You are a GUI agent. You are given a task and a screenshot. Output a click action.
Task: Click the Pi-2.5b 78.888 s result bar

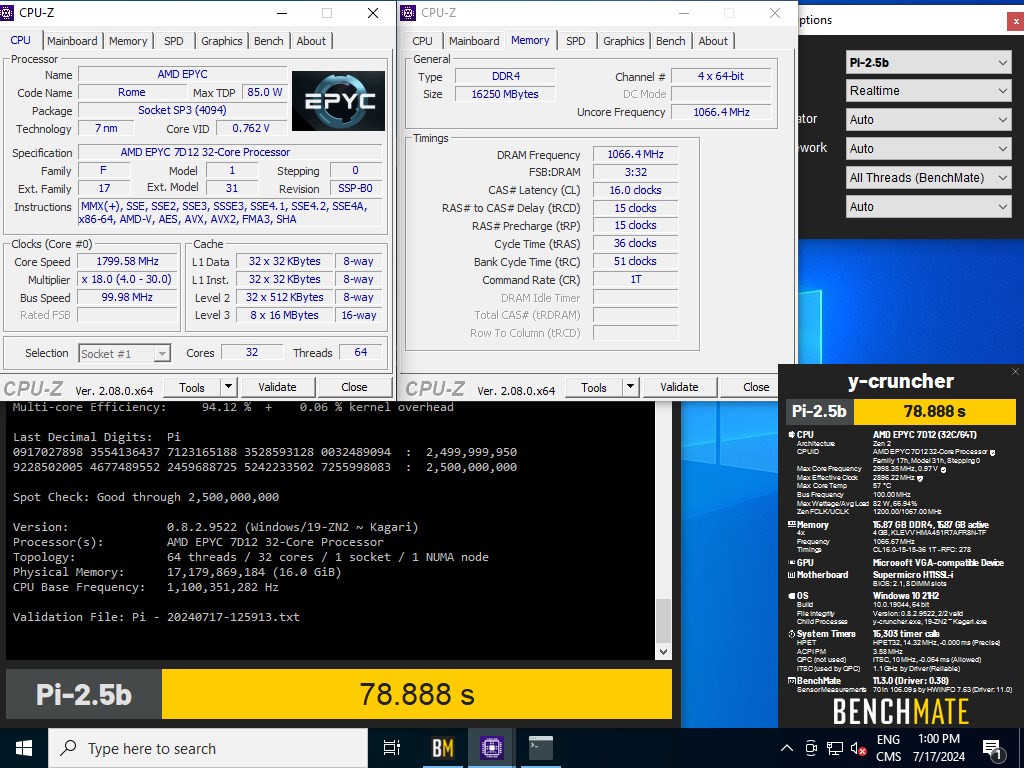(339, 694)
